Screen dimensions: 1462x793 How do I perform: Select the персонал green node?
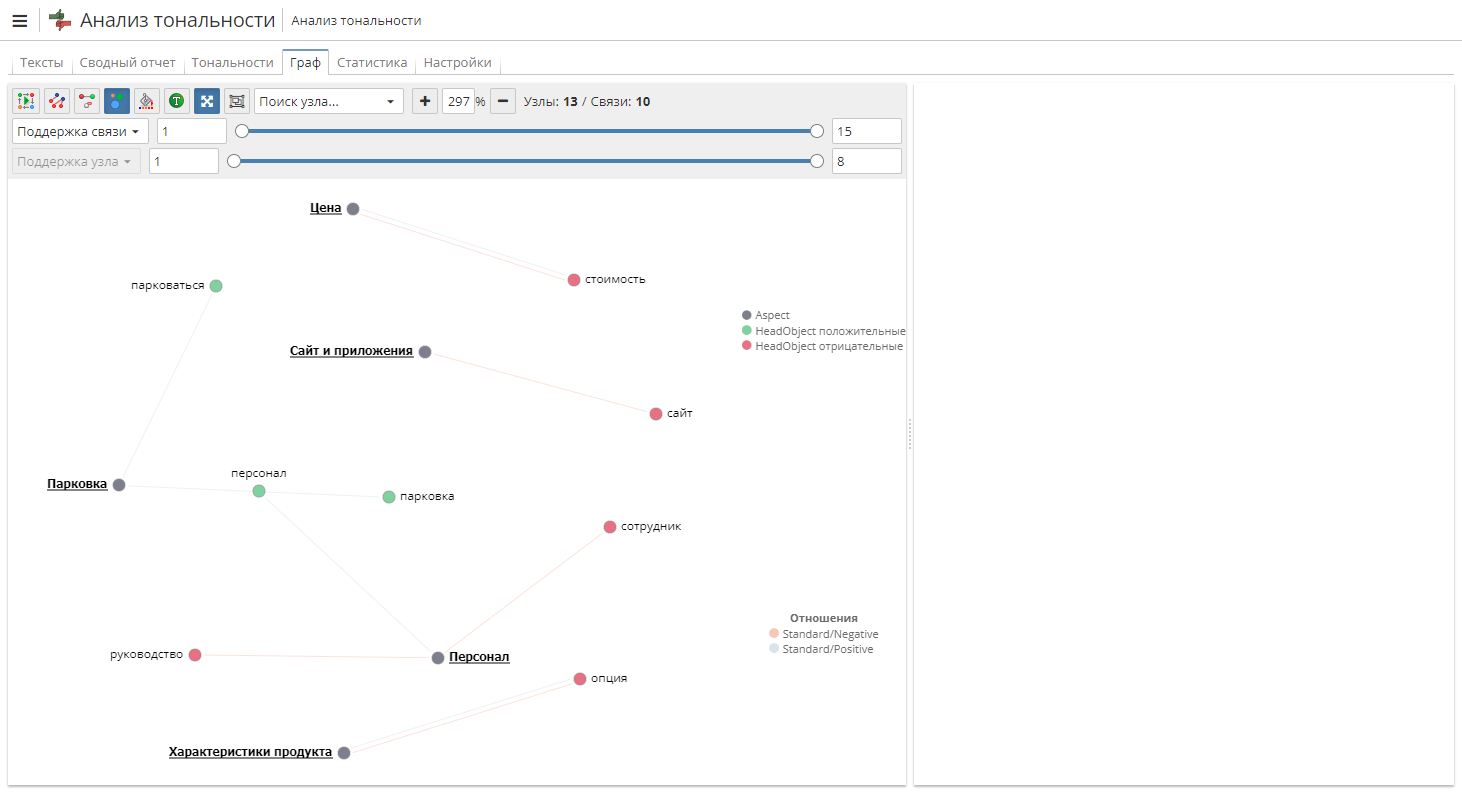(259, 491)
